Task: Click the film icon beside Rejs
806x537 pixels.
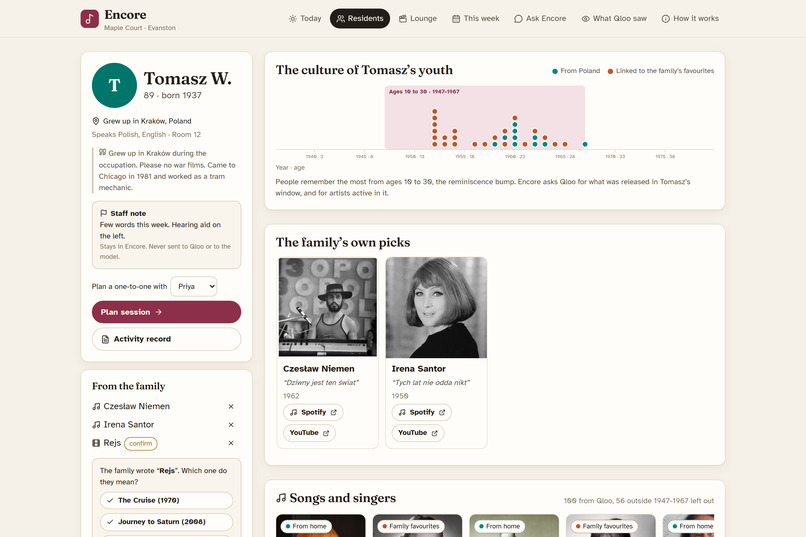Action: click(x=96, y=443)
